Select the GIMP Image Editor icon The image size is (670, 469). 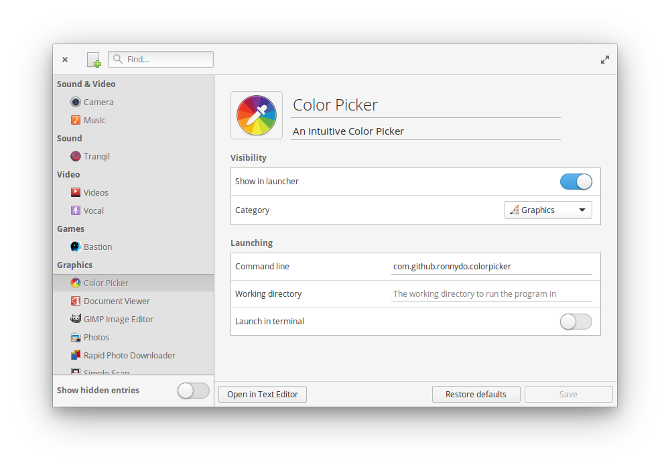click(75, 319)
